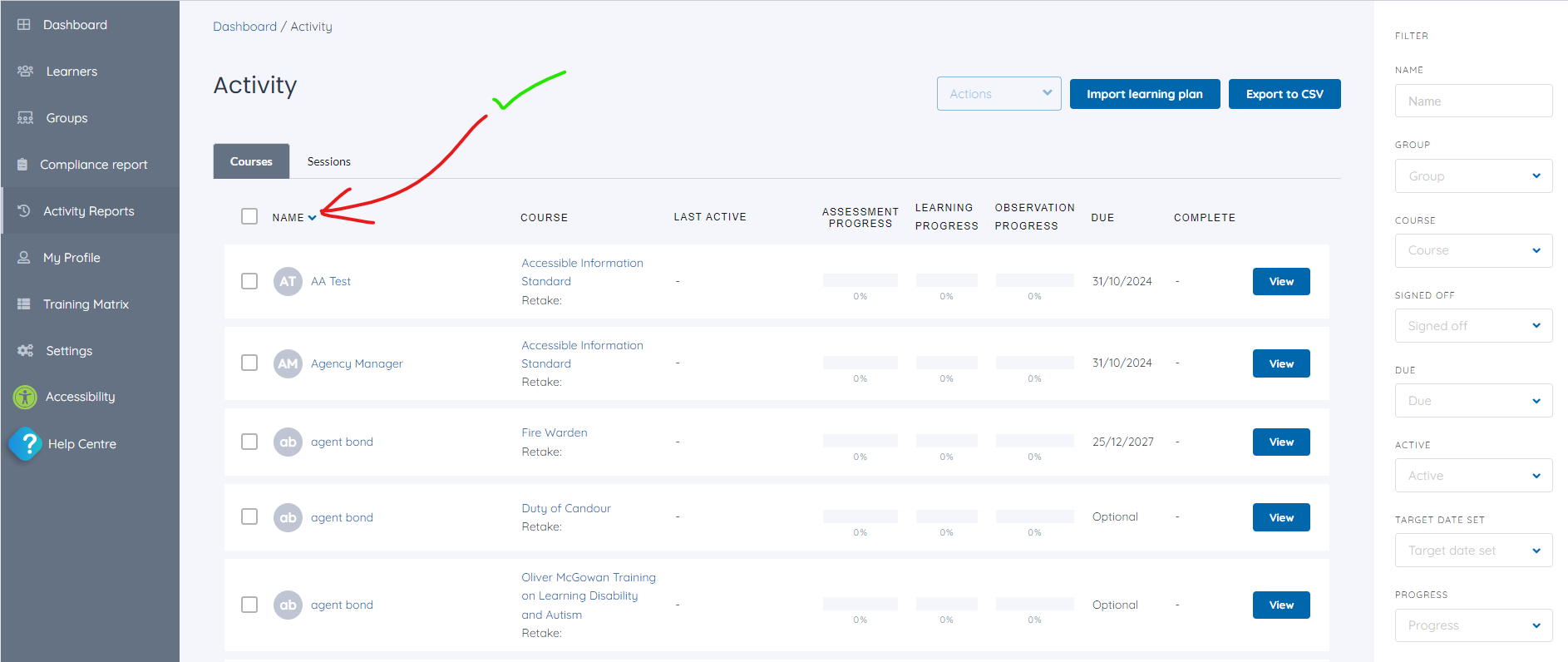The image size is (1568, 662).
Task: Click 'Optional' in Duty of Candour row
Action: [1115, 516]
